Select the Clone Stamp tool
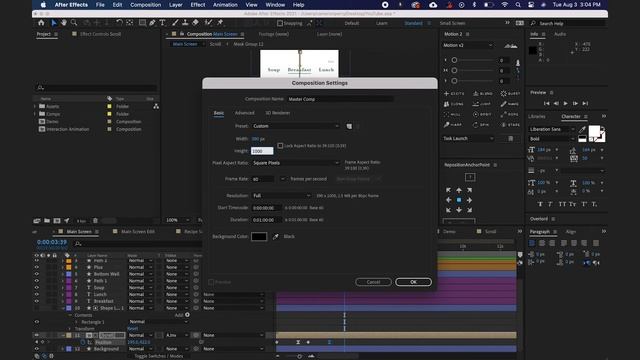640x360 pixels. 185,23
